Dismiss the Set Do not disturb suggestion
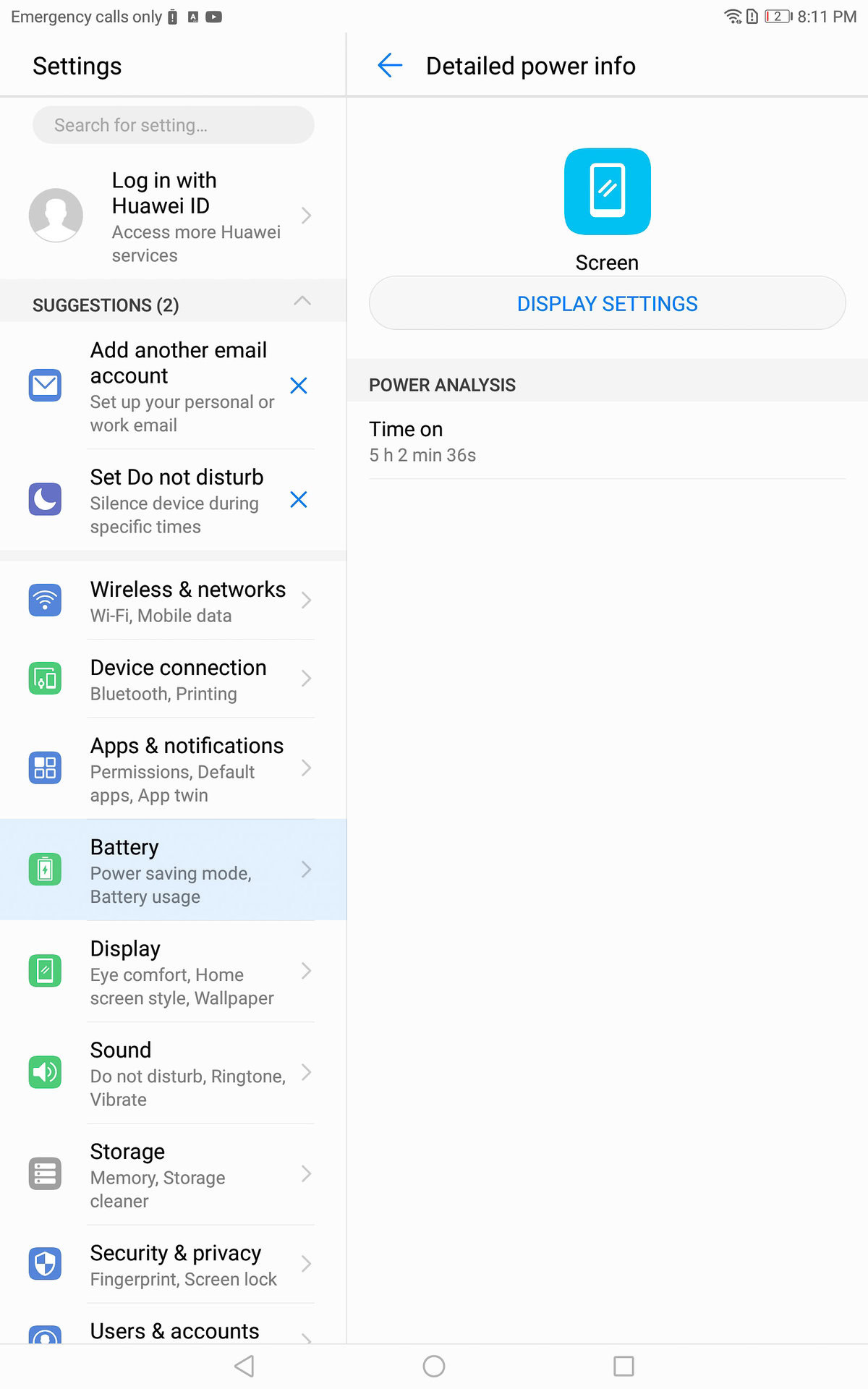Screen dimensions: 868x1389 tap(299, 500)
